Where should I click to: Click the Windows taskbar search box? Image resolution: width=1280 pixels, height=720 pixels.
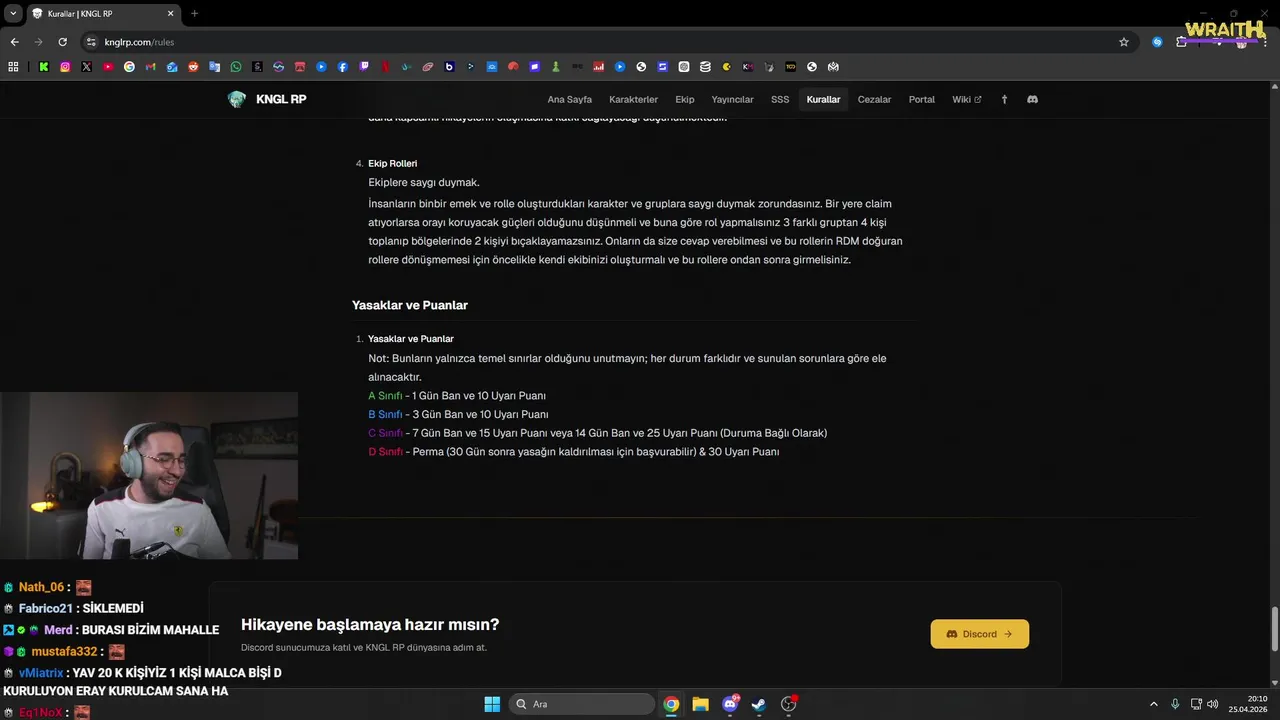(582, 704)
